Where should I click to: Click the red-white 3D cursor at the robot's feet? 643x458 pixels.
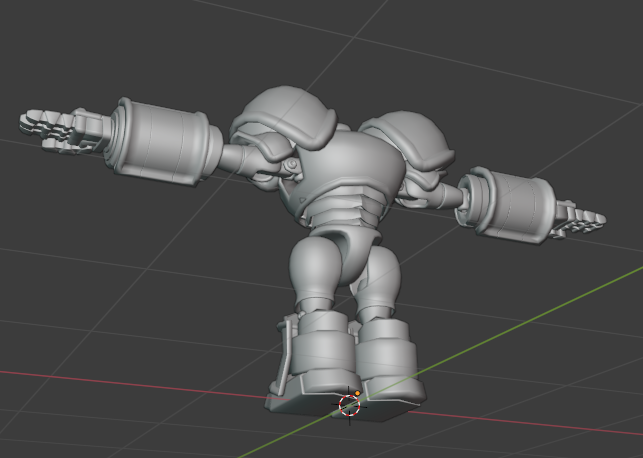349,405
